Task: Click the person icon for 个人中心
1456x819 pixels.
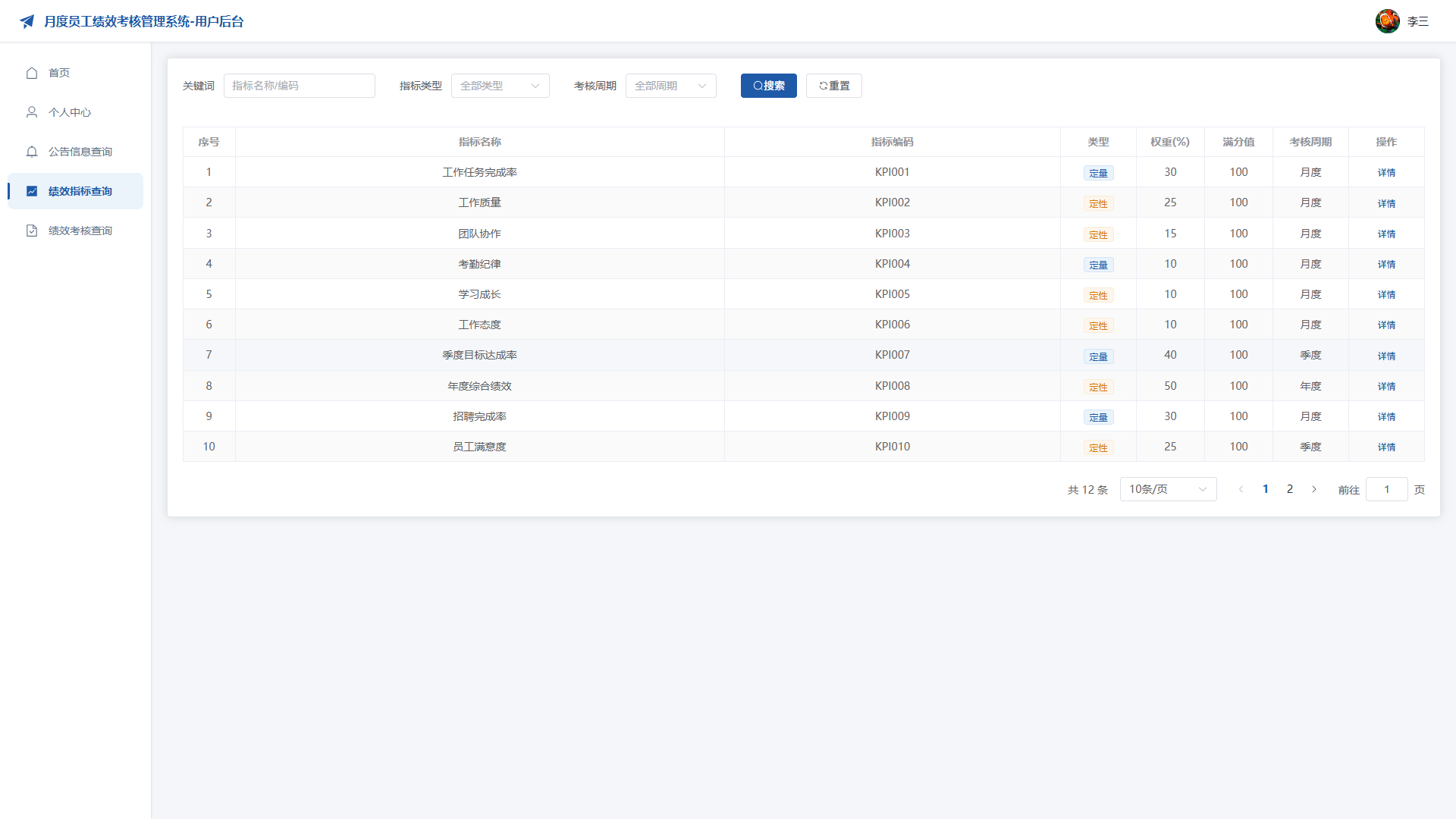Action: click(32, 112)
